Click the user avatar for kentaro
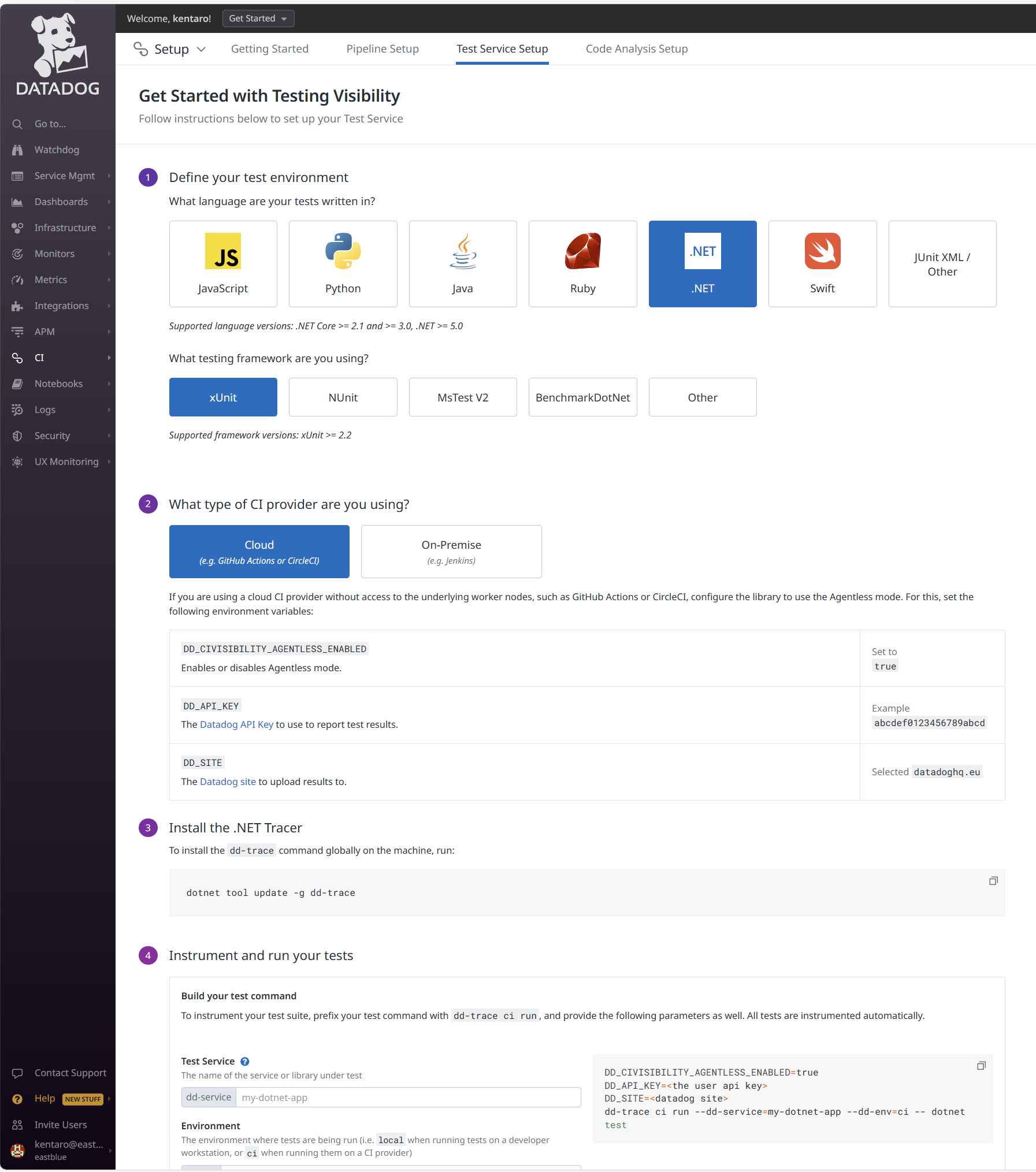1036x1172 pixels. 17,1150
